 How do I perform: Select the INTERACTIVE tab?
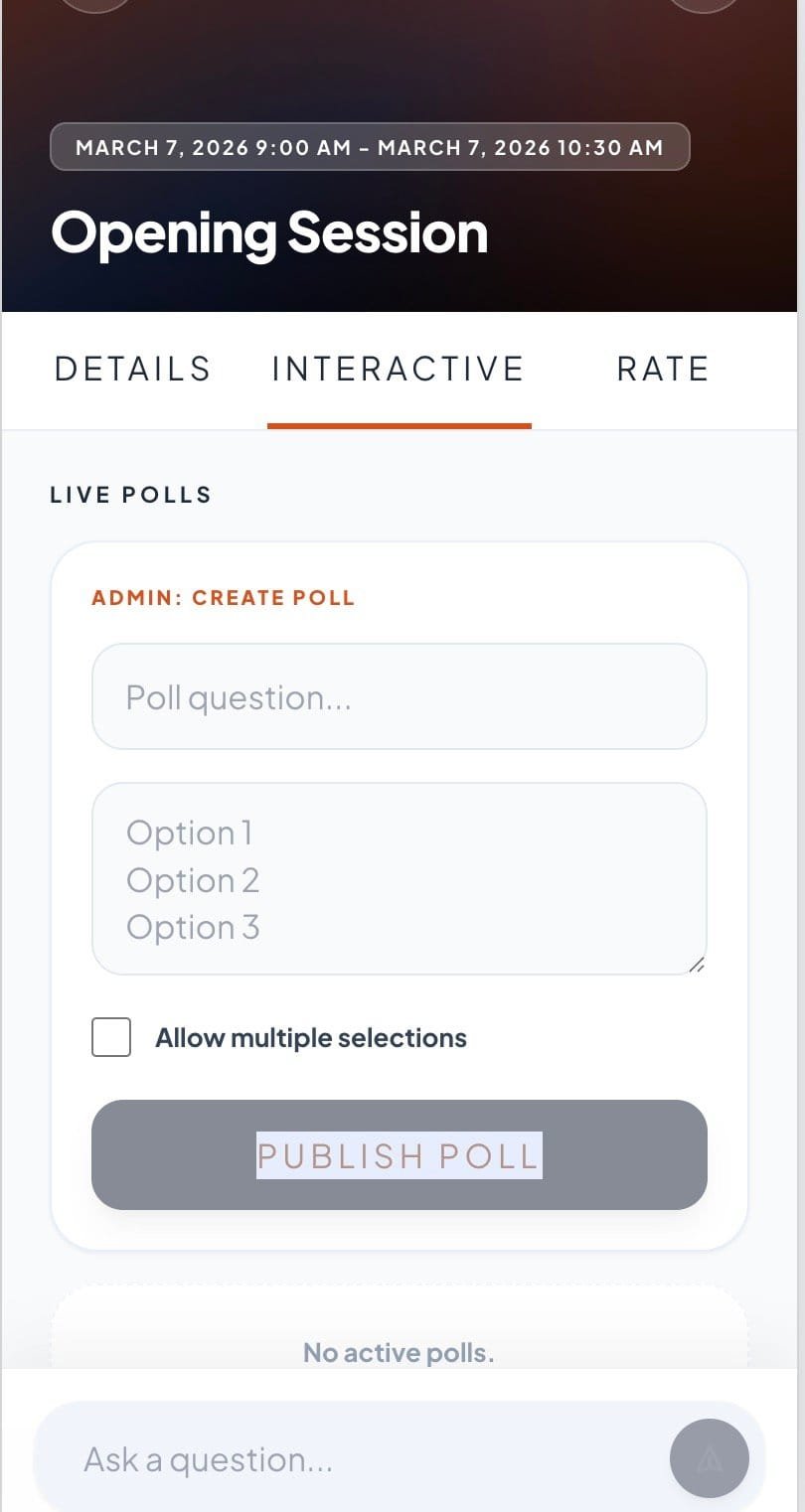click(x=398, y=369)
